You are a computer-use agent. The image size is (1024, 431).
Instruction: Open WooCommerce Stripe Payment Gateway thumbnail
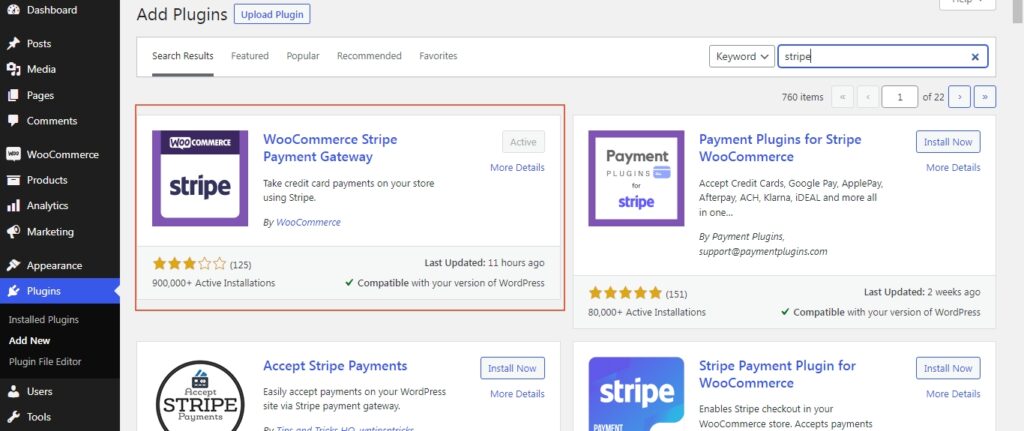[x=200, y=178]
